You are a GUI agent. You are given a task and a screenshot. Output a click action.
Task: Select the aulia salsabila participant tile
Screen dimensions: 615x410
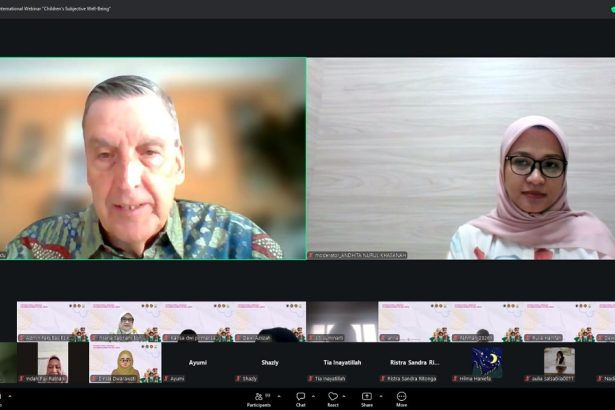(x=559, y=362)
